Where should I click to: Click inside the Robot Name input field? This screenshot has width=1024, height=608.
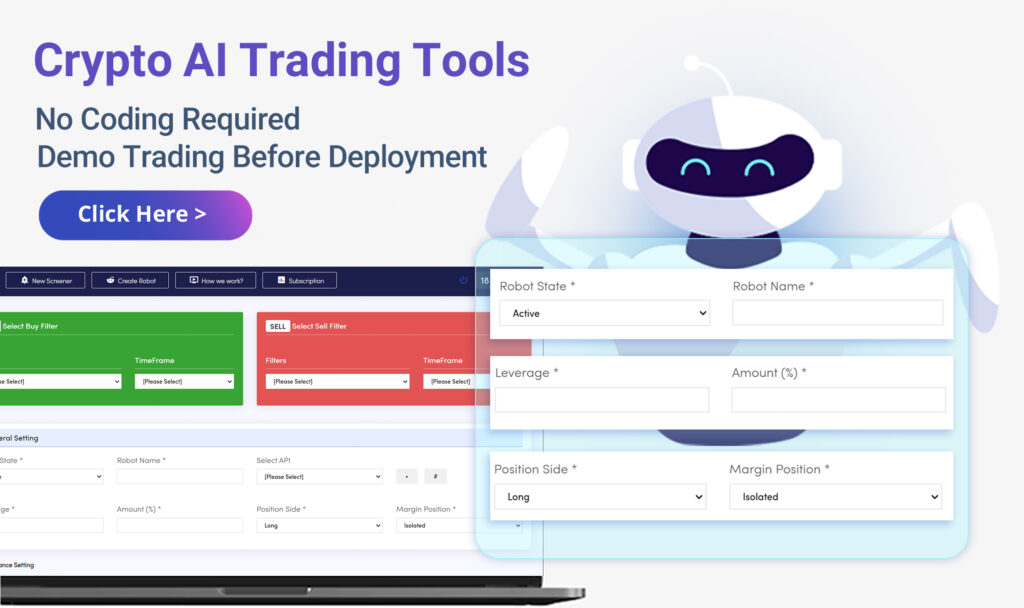[837, 312]
